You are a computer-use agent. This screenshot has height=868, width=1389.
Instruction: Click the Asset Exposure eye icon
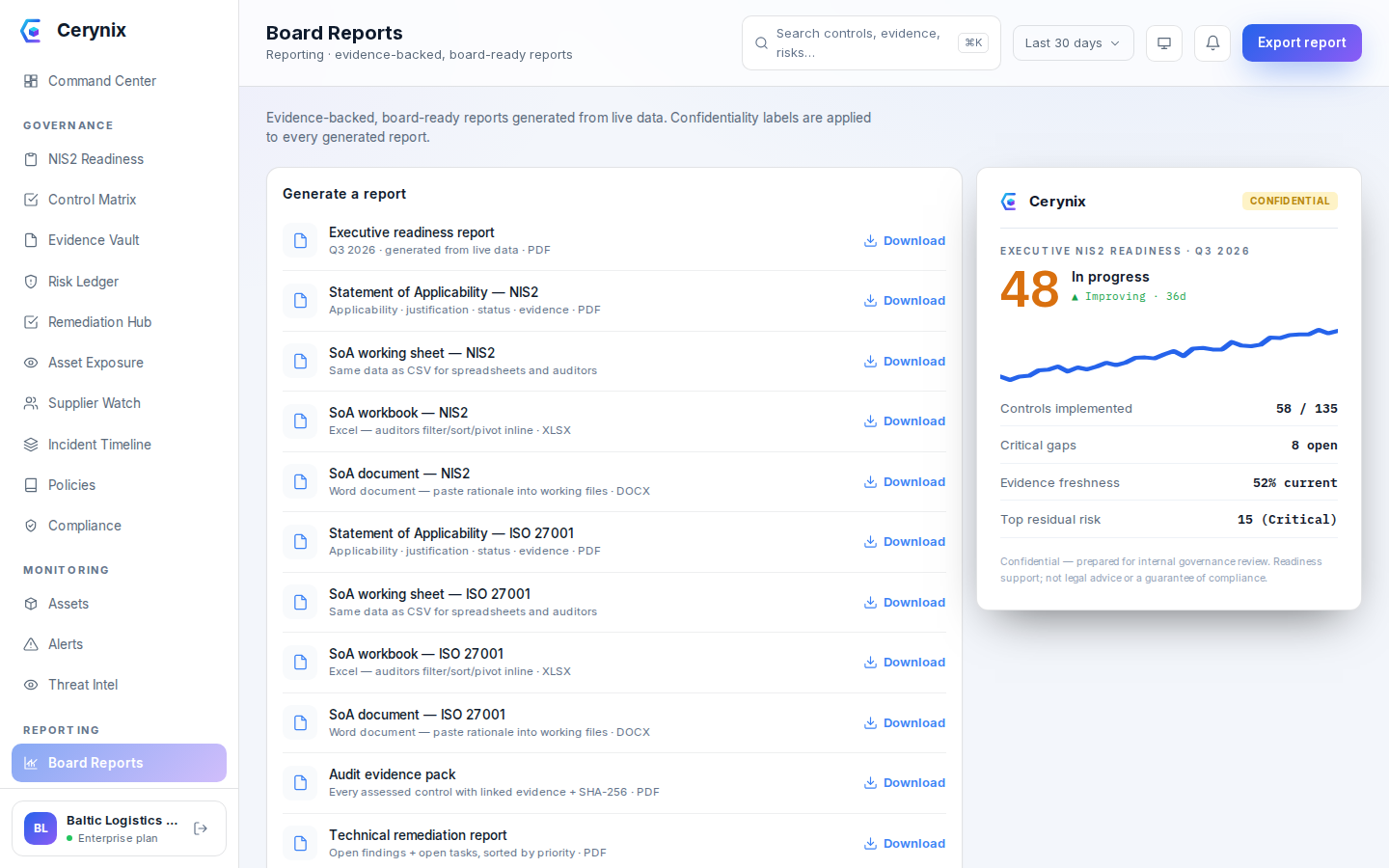coord(31,363)
